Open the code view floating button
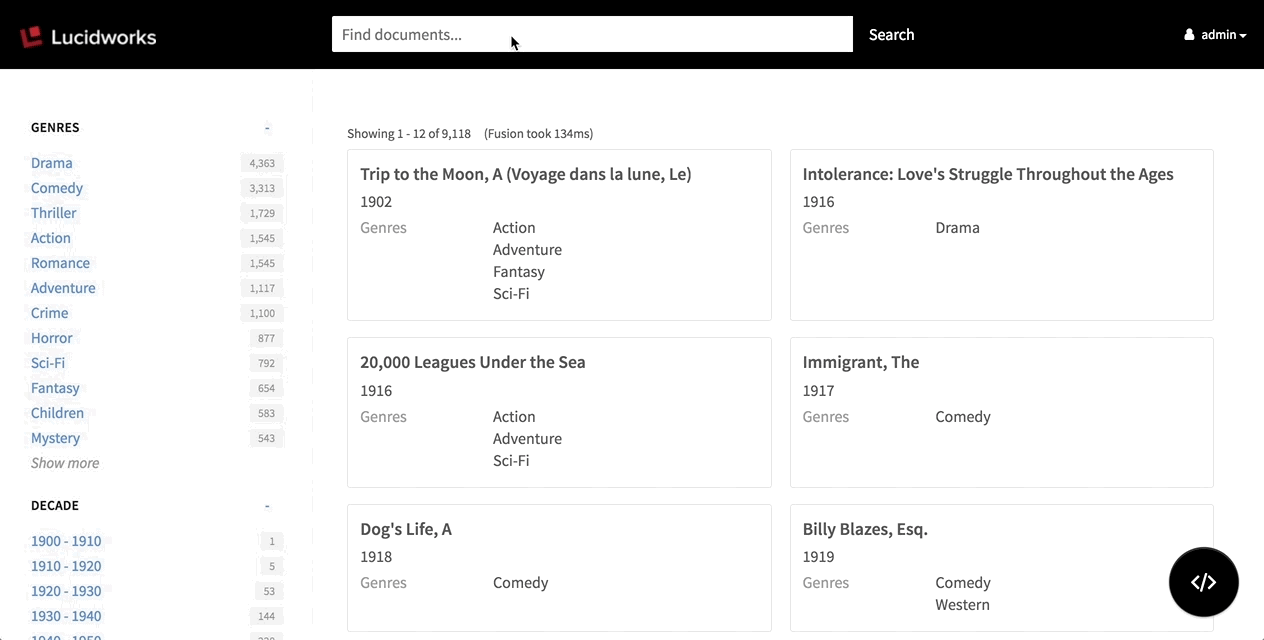Screen dimensions: 1264x640 [x=1203, y=582]
